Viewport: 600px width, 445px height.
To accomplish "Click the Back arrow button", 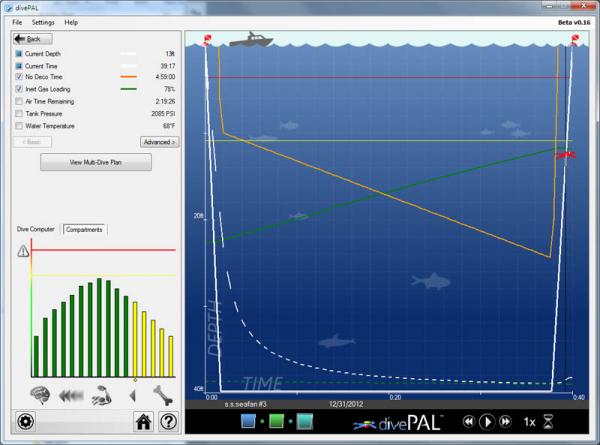I will 33,39.
